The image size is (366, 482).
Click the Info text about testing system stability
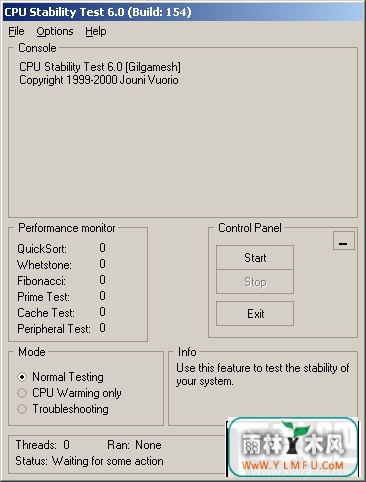pyautogui.click(x=263, y=375)
